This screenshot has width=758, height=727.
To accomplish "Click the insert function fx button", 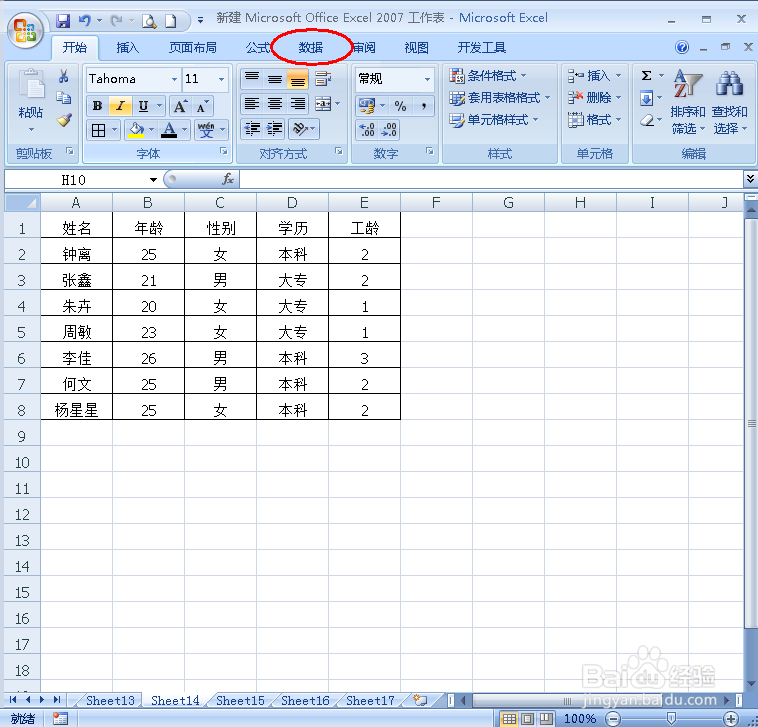I will point(228,180).
